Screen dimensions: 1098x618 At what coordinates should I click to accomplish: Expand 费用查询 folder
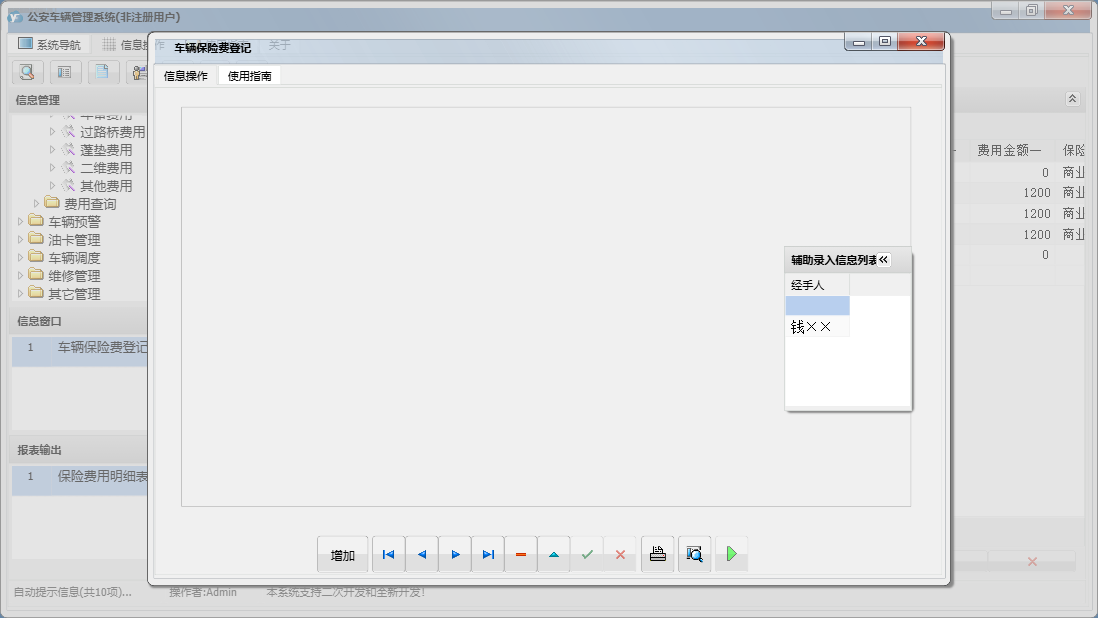point(36,204)
